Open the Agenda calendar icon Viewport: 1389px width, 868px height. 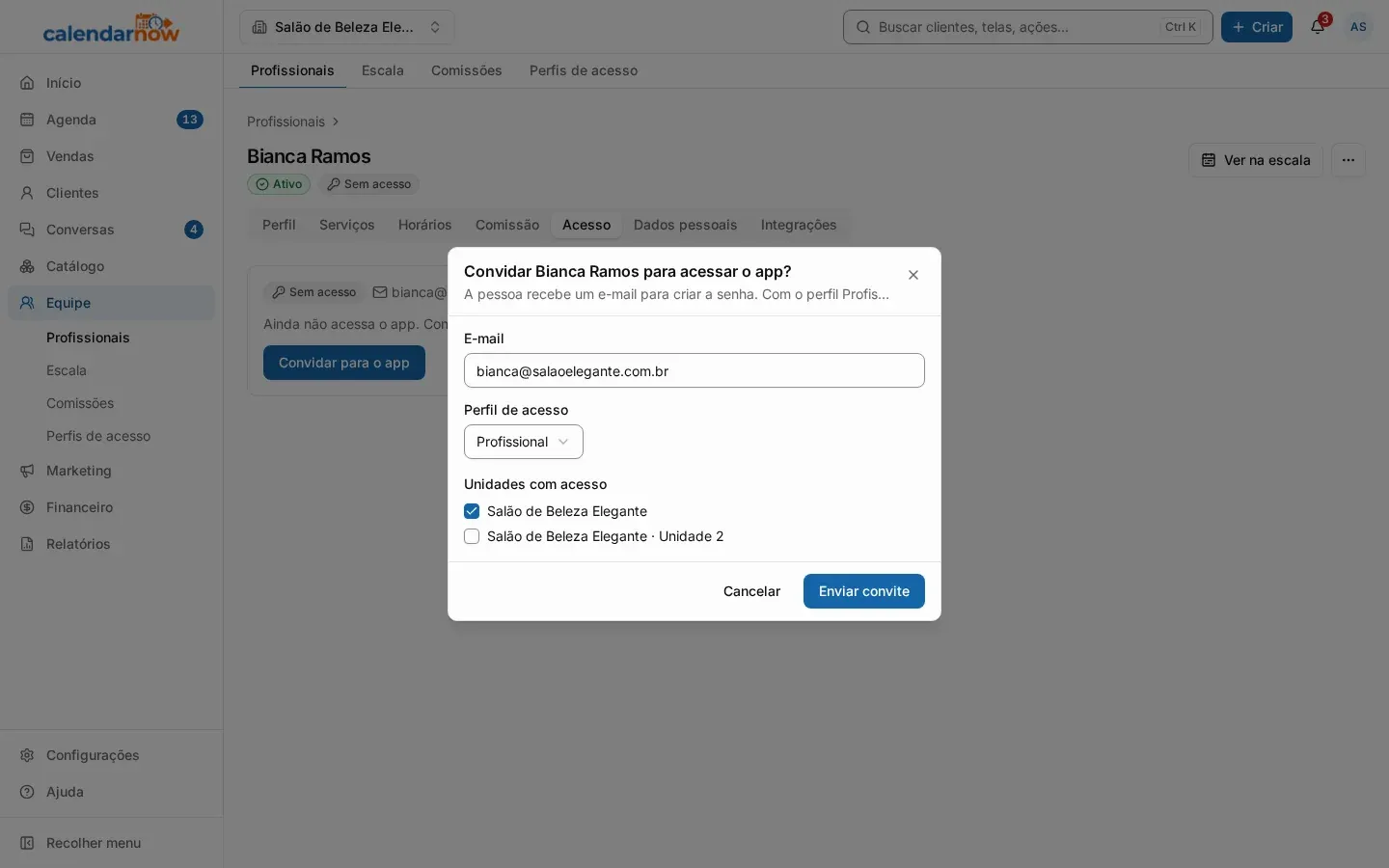tap(27, 120)
